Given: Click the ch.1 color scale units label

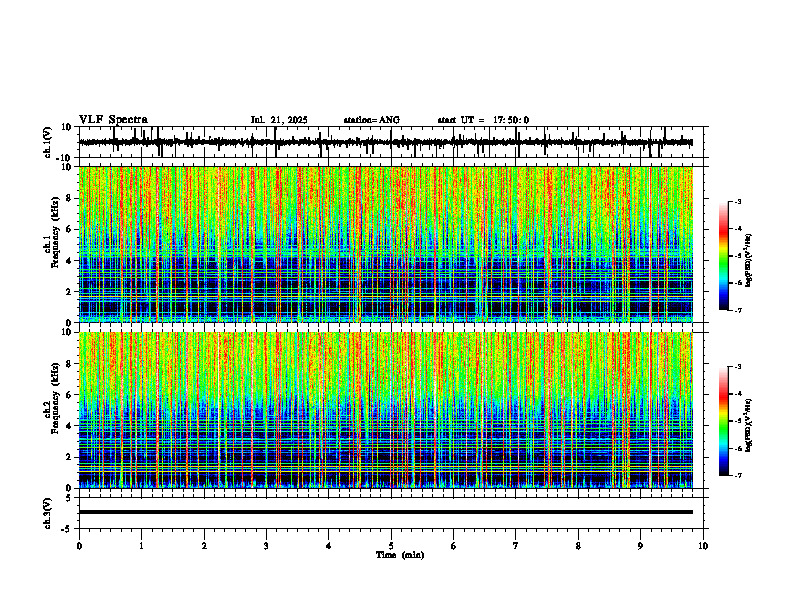Looking at the screenshot, I should coord(749,261).
